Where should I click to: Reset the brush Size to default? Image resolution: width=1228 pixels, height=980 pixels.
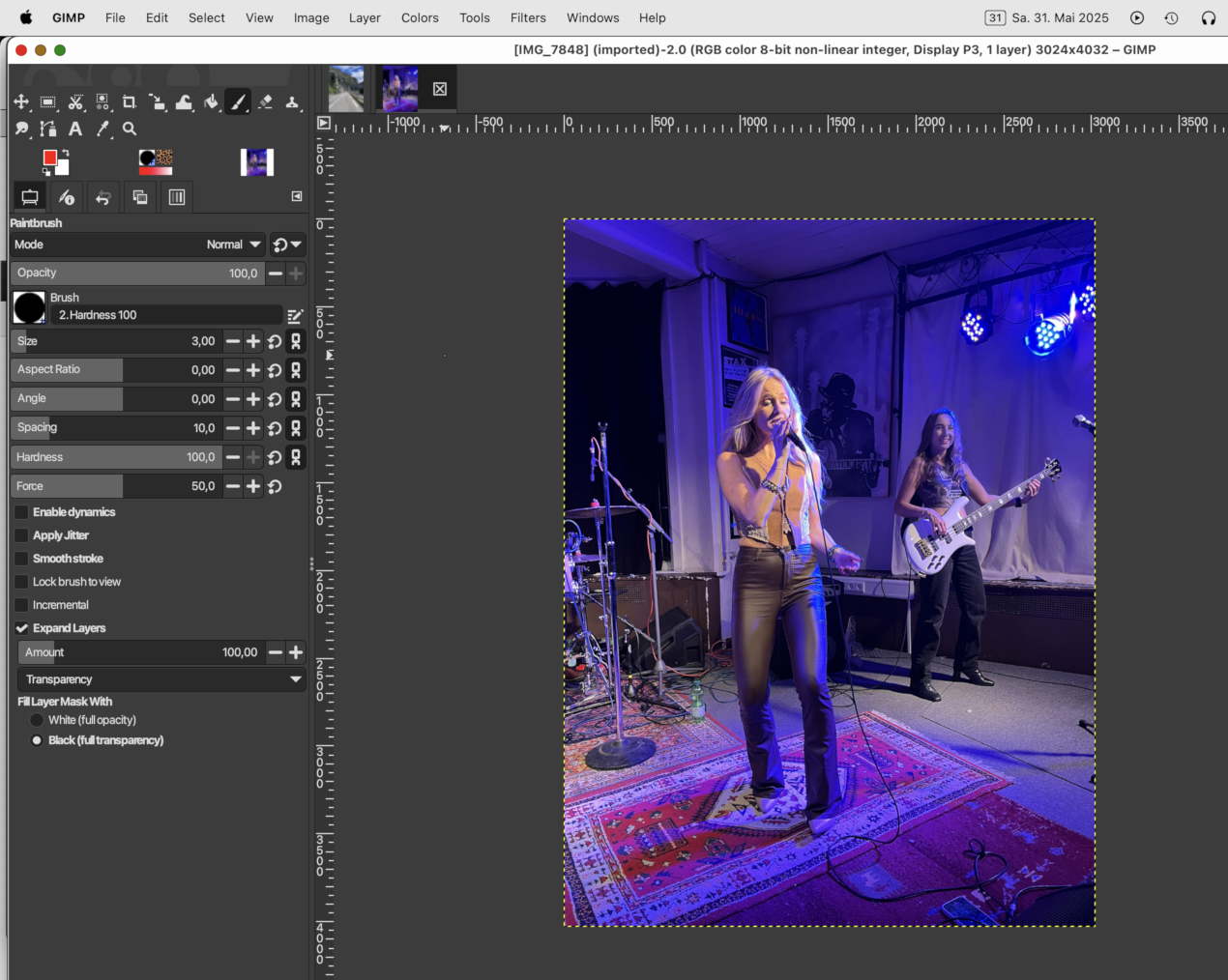(x=275, y=341)
